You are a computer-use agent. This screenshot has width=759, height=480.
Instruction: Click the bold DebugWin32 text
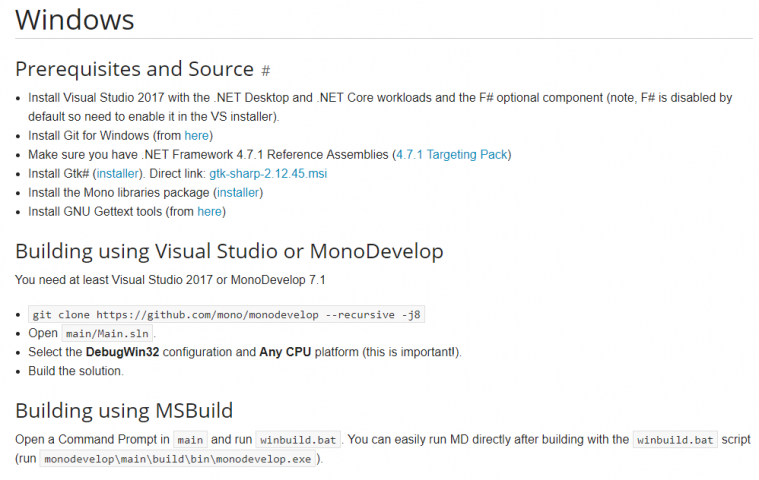(122, 352)
